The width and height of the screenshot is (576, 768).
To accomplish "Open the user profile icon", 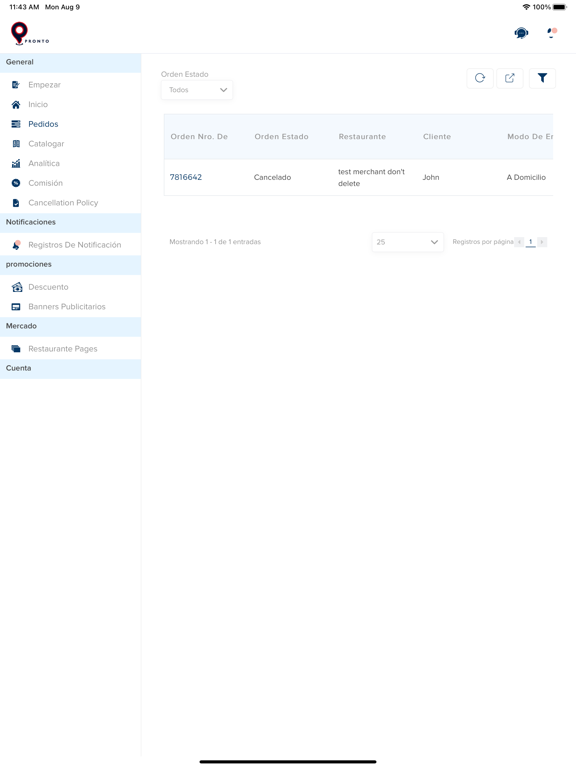I will point(552,33).
